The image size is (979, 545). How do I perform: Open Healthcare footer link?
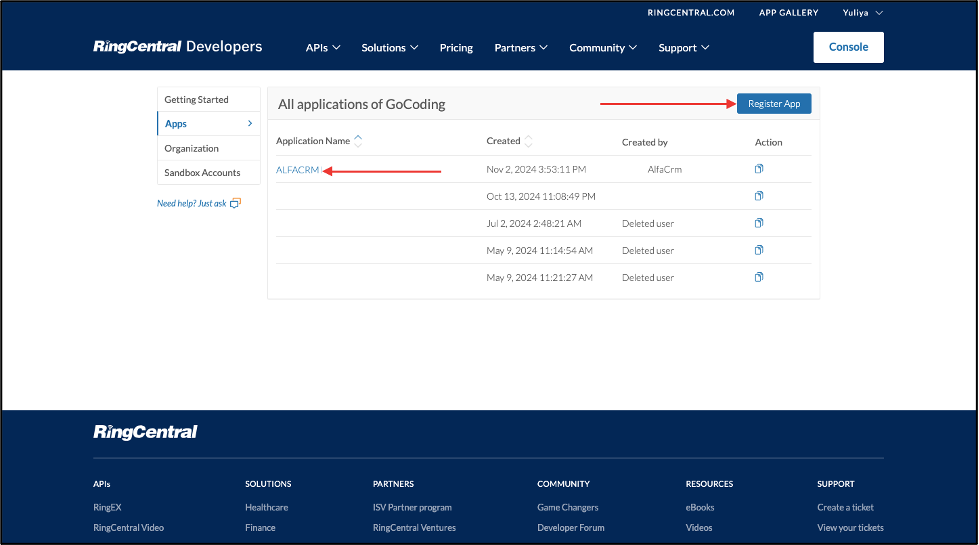click(267, 508)
